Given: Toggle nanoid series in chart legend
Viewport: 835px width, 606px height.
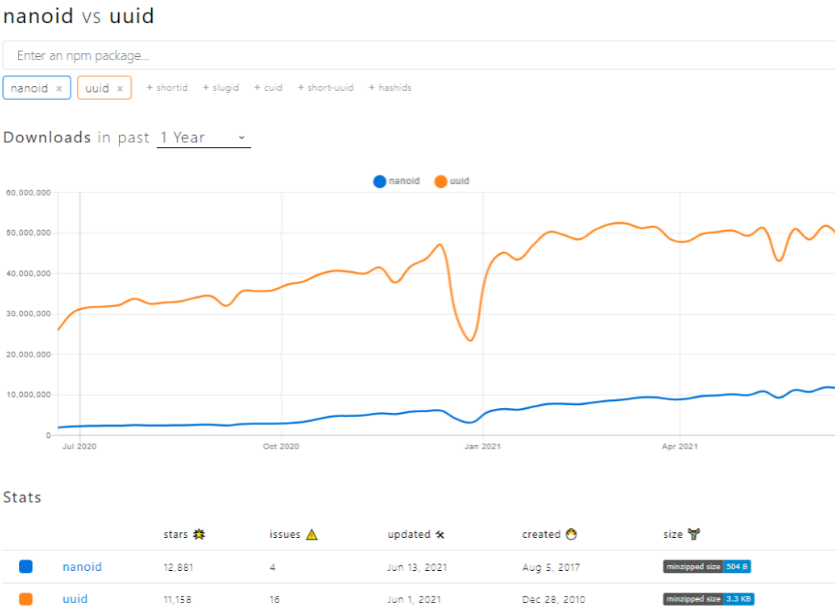Looking at the screenshot, I should pos(397,181).
